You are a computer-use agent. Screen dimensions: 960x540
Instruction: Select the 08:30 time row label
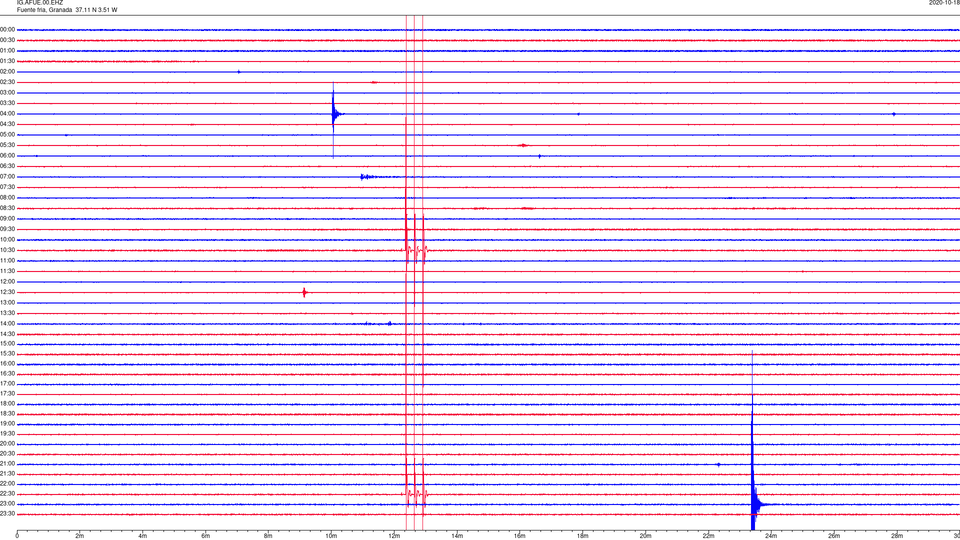tap(7, 208)
